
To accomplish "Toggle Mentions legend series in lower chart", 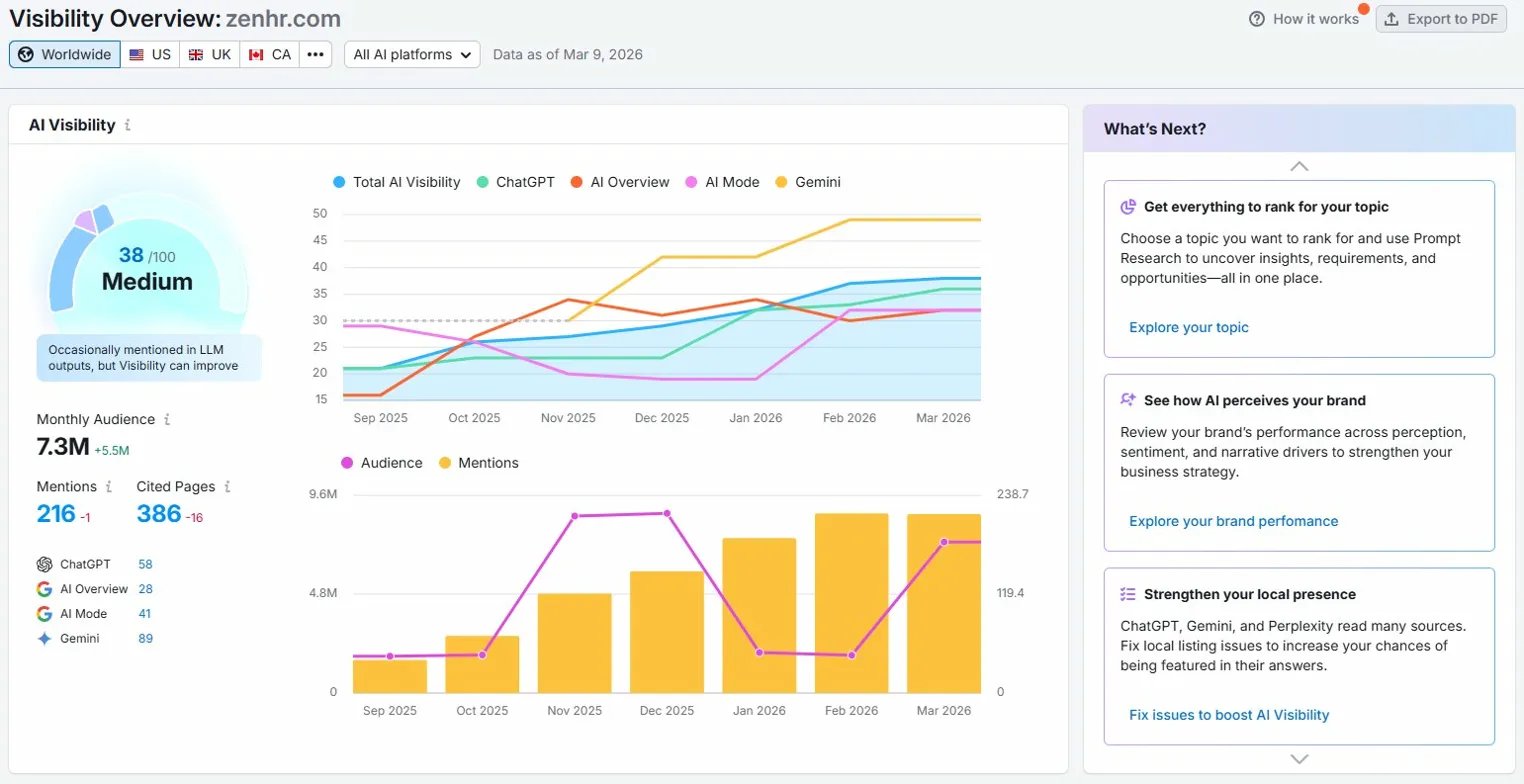I will pos(478,463).
